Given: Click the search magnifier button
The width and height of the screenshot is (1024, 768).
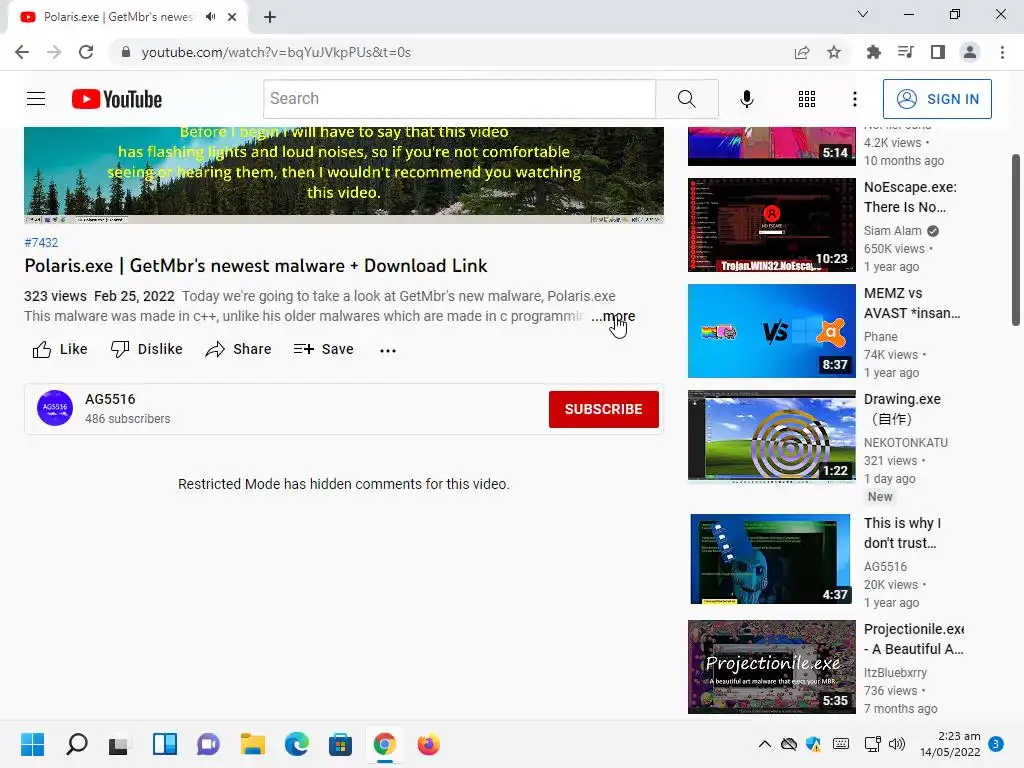Looking at the screenshot, I should click(x=686, y=99).
